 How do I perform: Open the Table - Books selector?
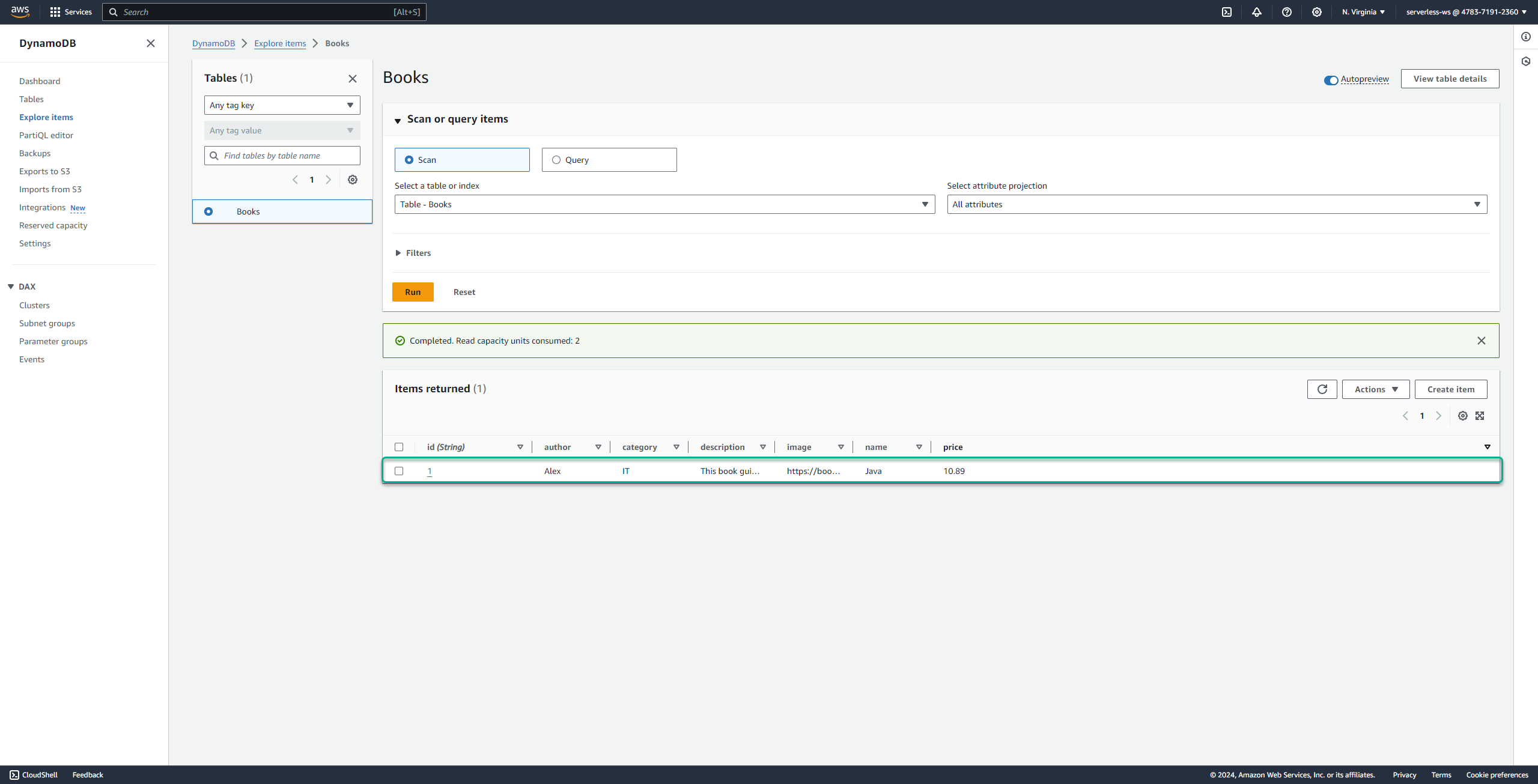click(x=664, y=204)
